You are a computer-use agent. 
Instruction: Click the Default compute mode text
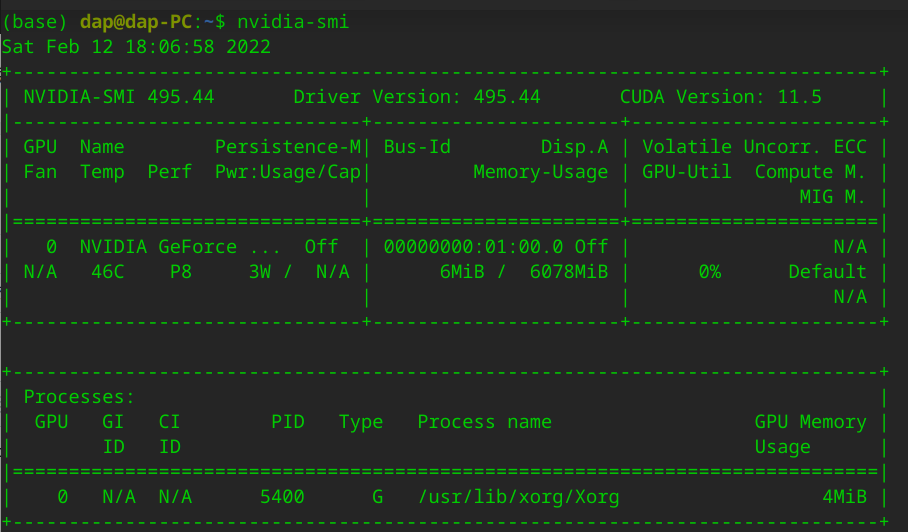(827, 271)
